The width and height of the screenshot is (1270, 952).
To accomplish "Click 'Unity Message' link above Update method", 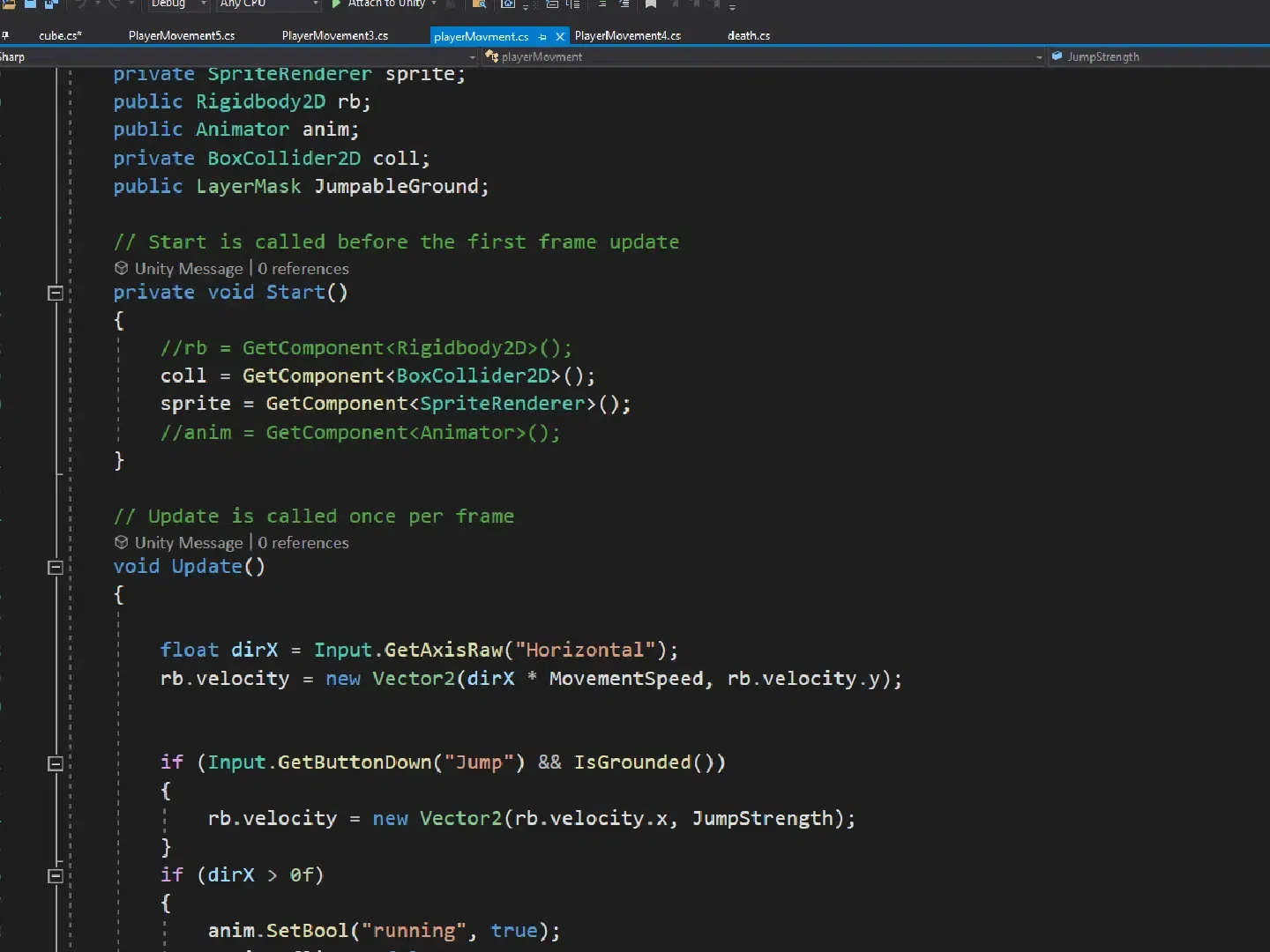I will 188,543.
